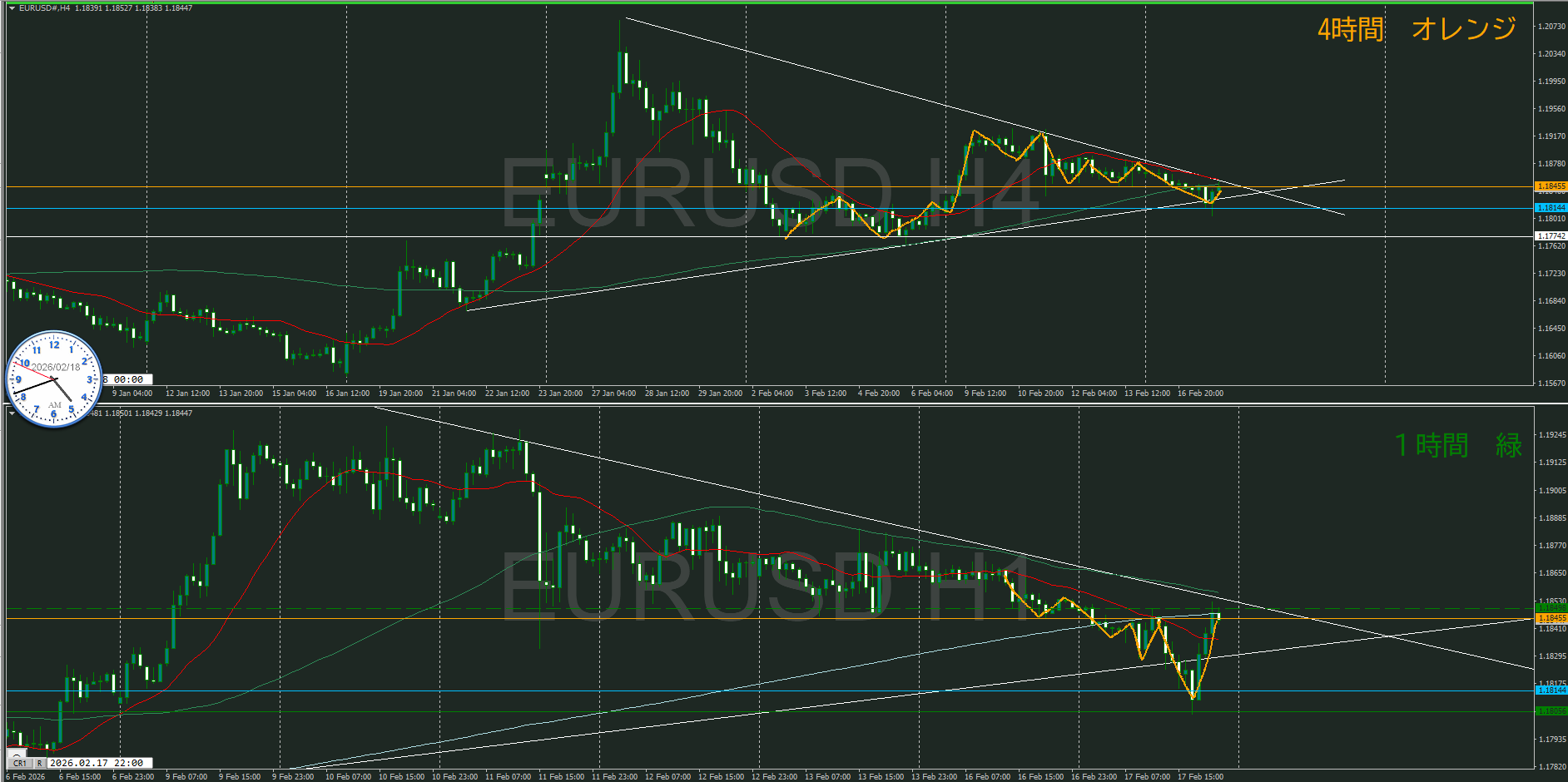Click the partially hidden icon above CR1
Screen dimensions: 1568x782
point(18,753)
